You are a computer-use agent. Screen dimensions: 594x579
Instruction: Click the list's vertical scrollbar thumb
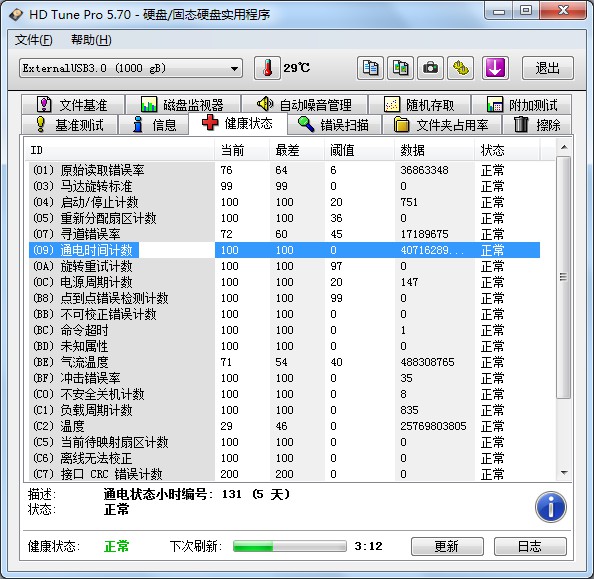(x=564, y=277)
